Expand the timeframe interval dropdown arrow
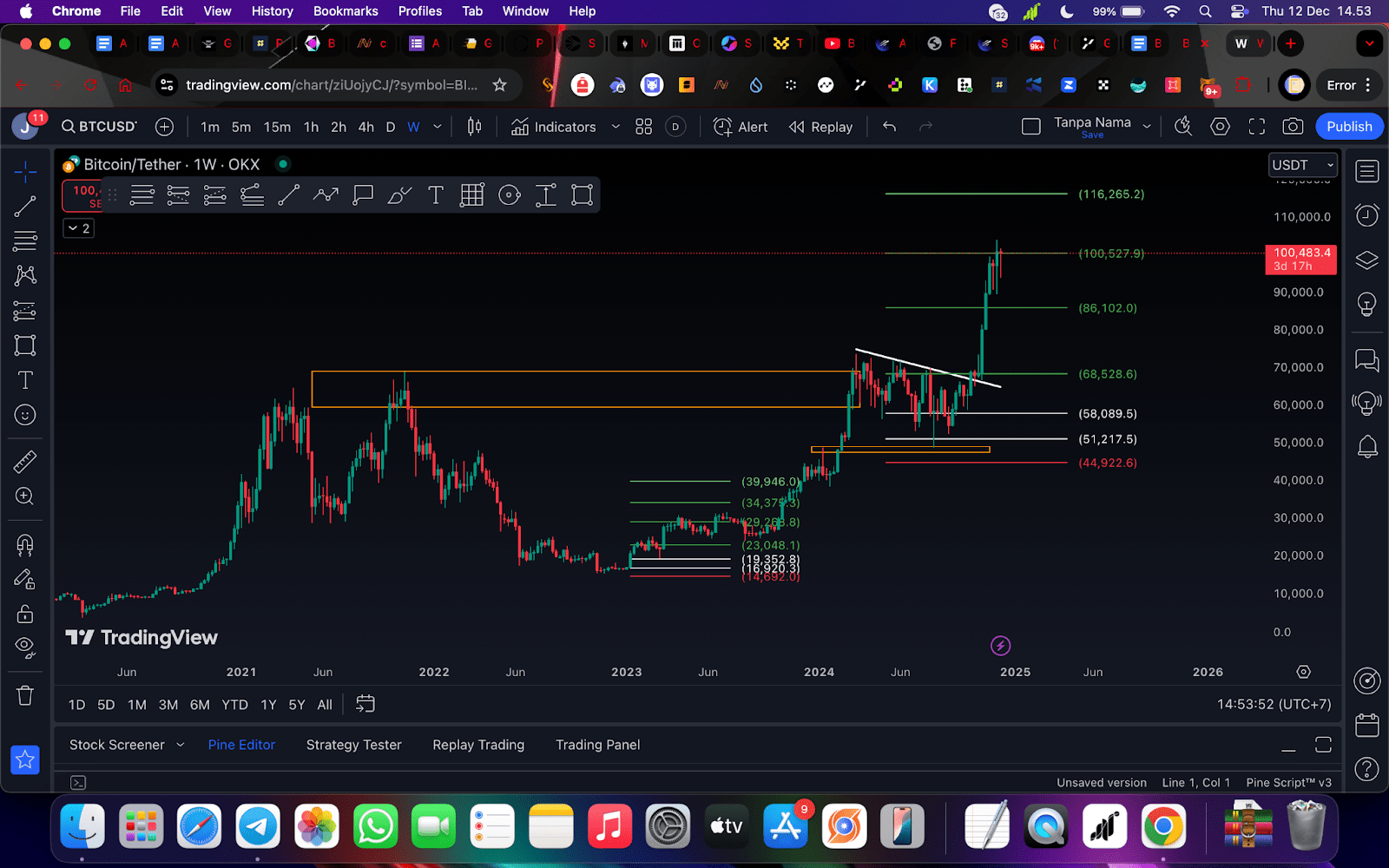Viewport: 1389px width, 868px height. [438, 127]
